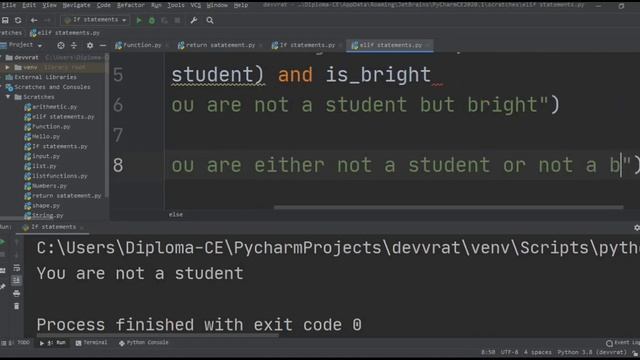The width and height of the screenshot is (640, 360).
Task: Select Numbers.py in the project tree
Action: 45,186
